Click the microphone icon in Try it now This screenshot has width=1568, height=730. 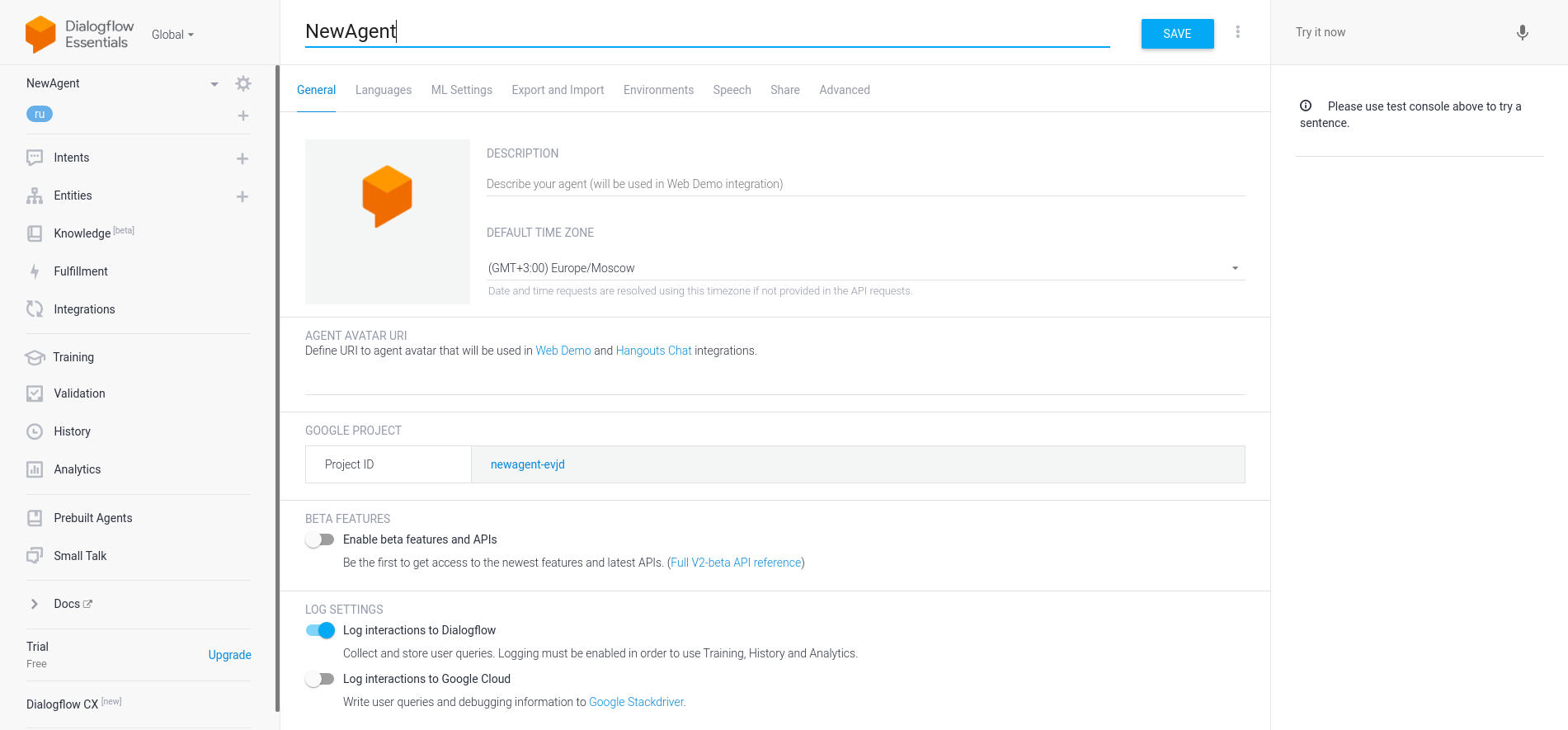(1523, 32)
